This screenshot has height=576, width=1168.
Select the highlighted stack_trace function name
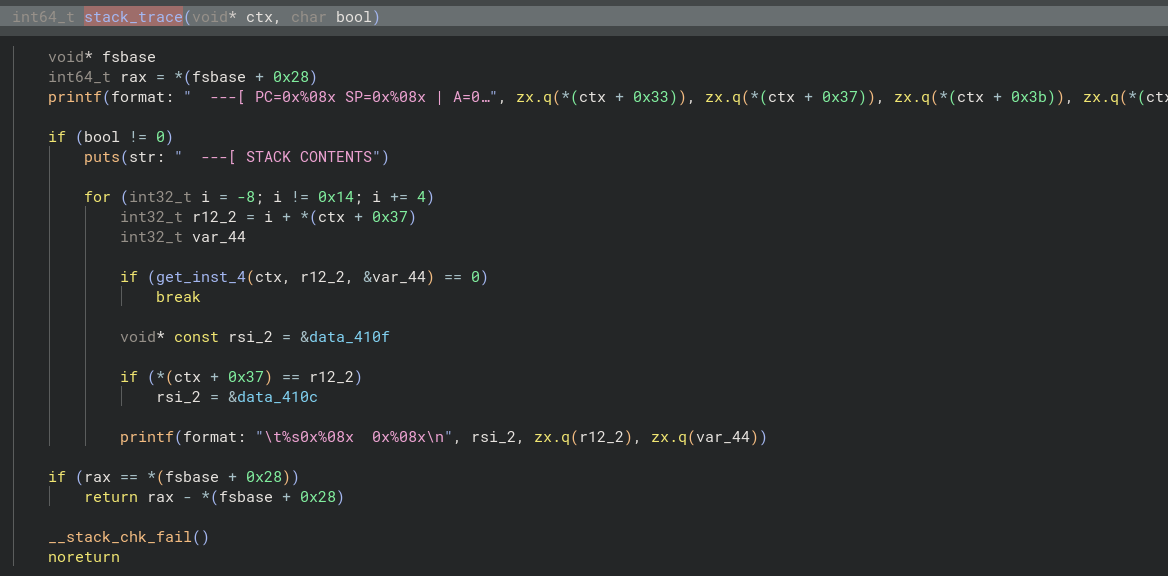click(133, 16)
